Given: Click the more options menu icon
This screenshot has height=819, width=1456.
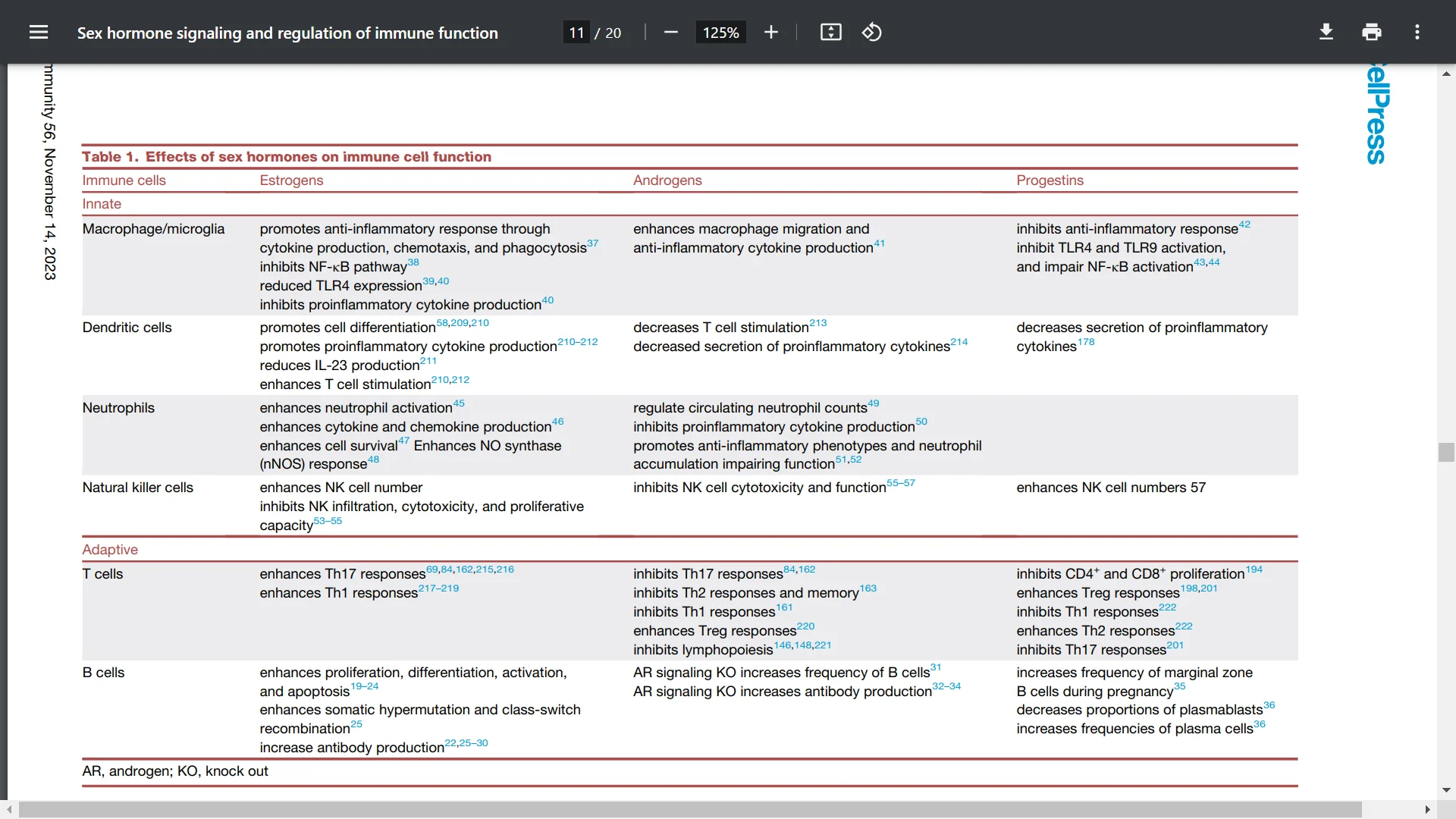Looking at the screenshot, I should tap(1417, 32).
